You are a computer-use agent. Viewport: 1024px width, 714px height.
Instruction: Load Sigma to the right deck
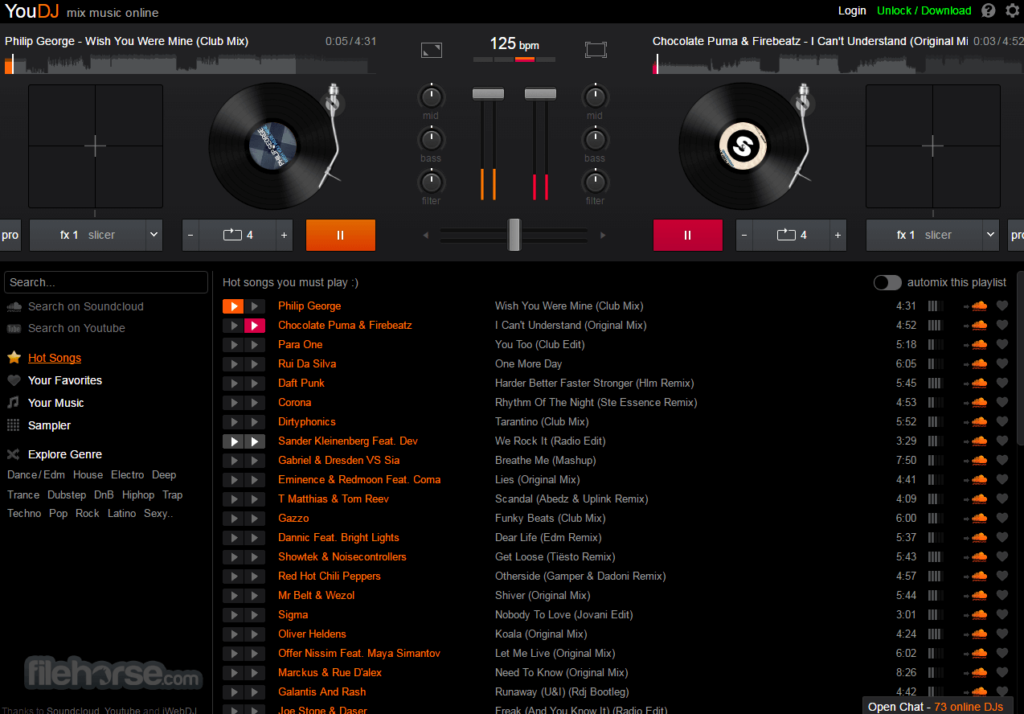pyautogui.click(x=255, y=615)
